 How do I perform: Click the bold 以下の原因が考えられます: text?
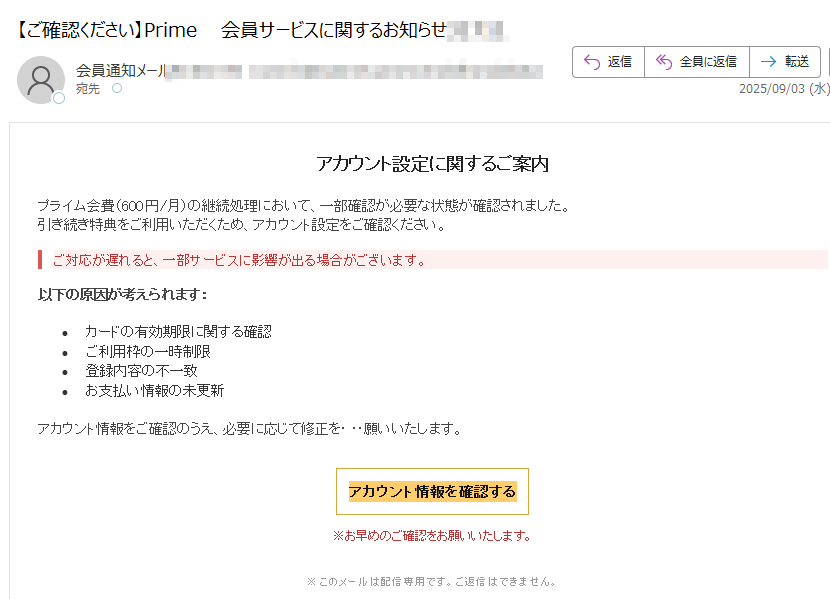tap(122, 294)
